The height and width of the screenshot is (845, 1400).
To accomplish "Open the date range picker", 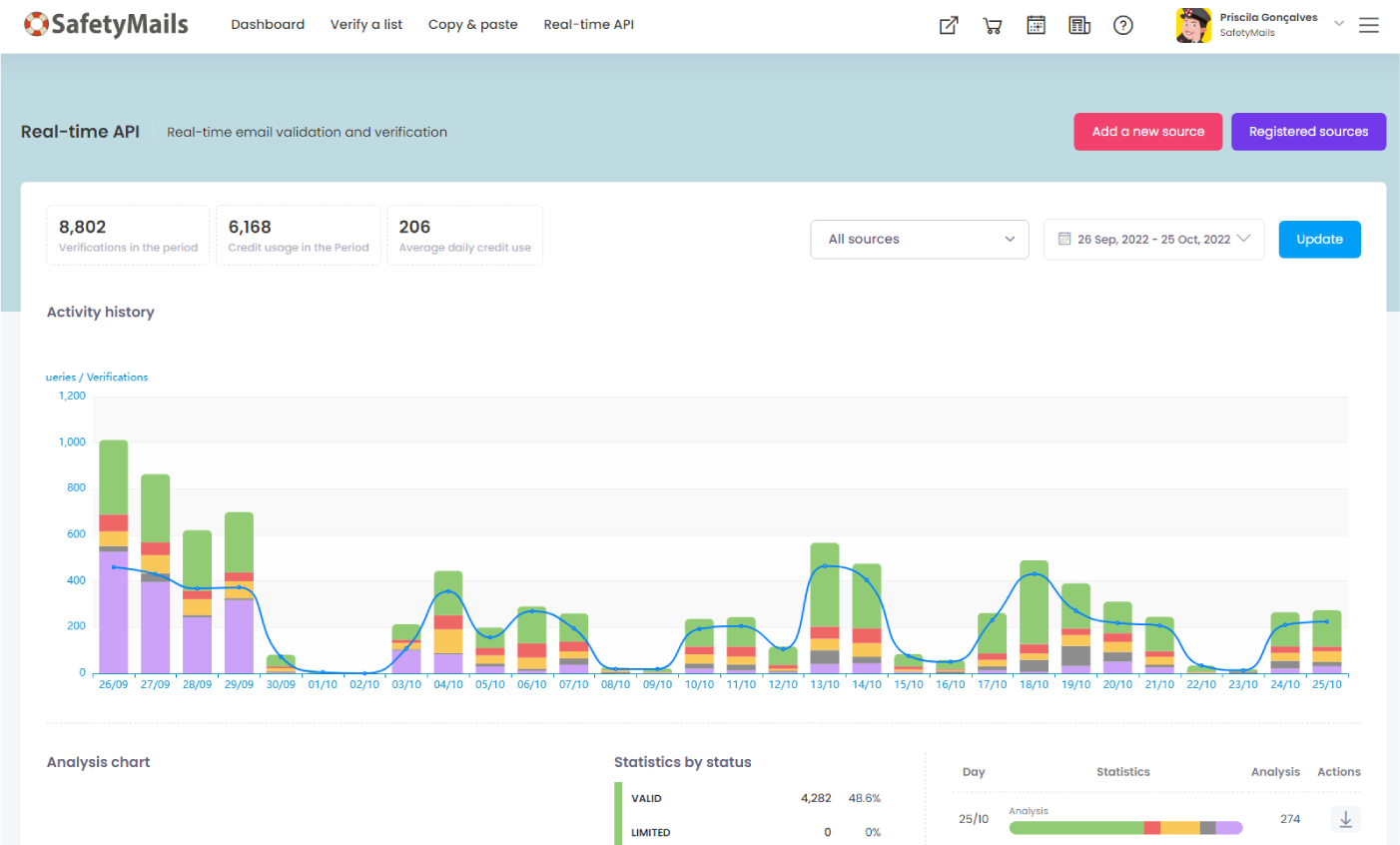I will tap(1153, 240).
